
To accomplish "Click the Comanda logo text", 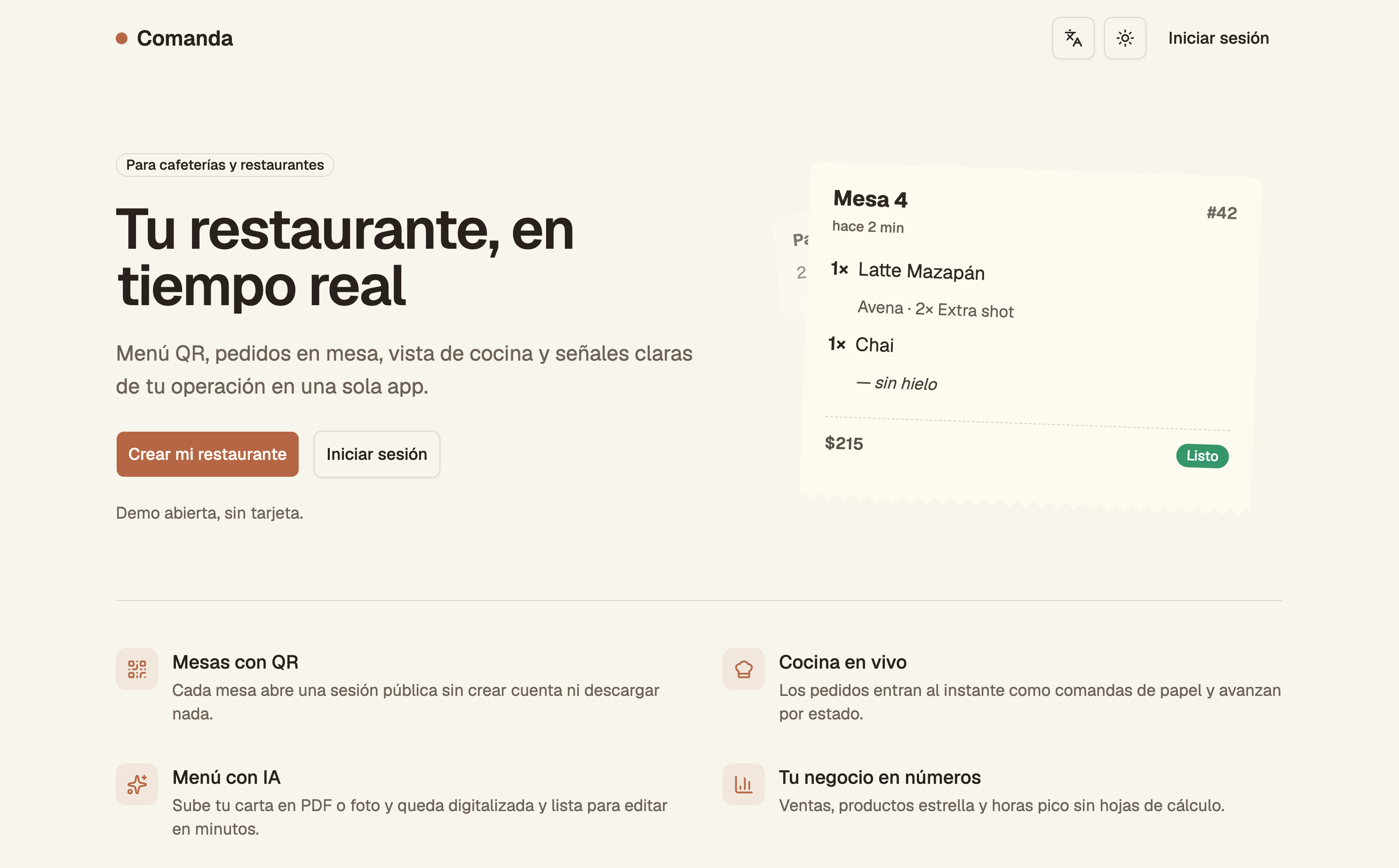I will (x=185, y=39).
